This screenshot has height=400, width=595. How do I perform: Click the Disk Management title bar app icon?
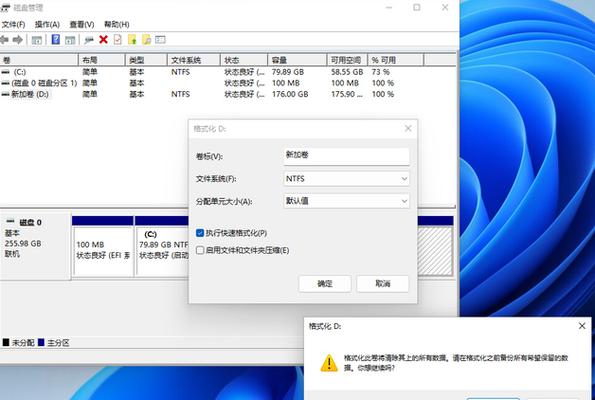pos(5,8)
